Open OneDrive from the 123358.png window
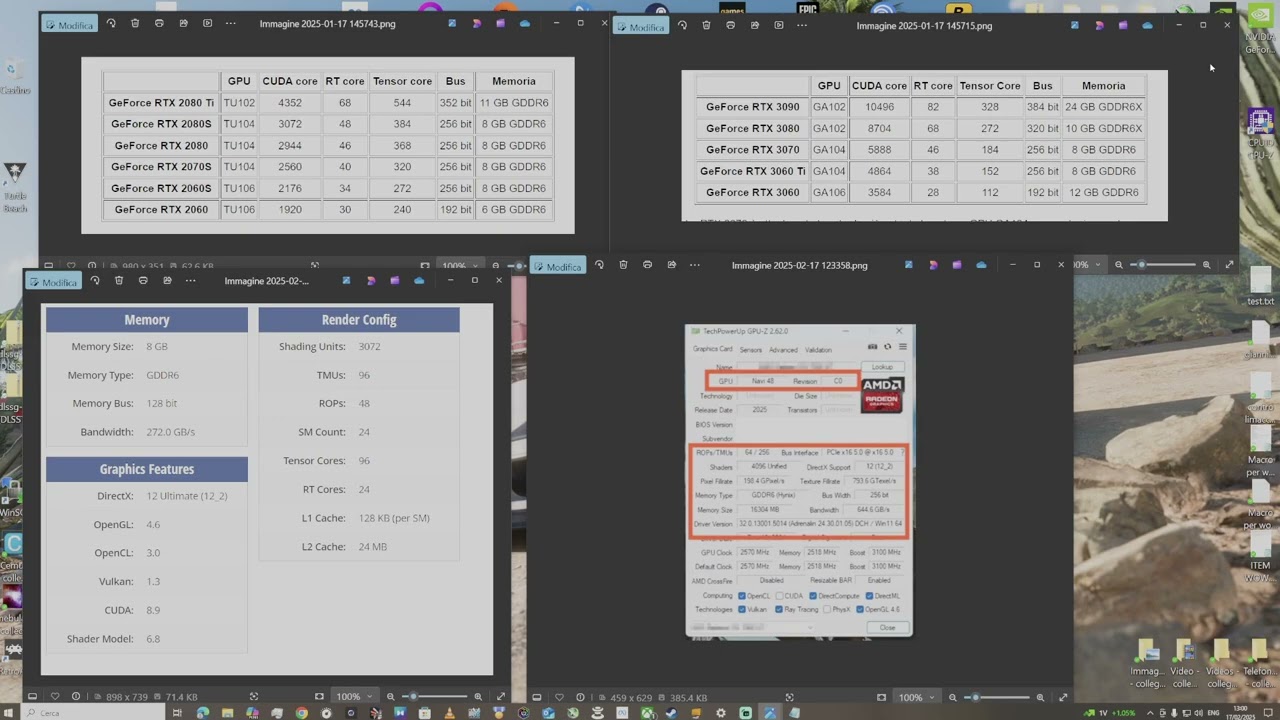Screen dimensions: 1280x720 981,265
